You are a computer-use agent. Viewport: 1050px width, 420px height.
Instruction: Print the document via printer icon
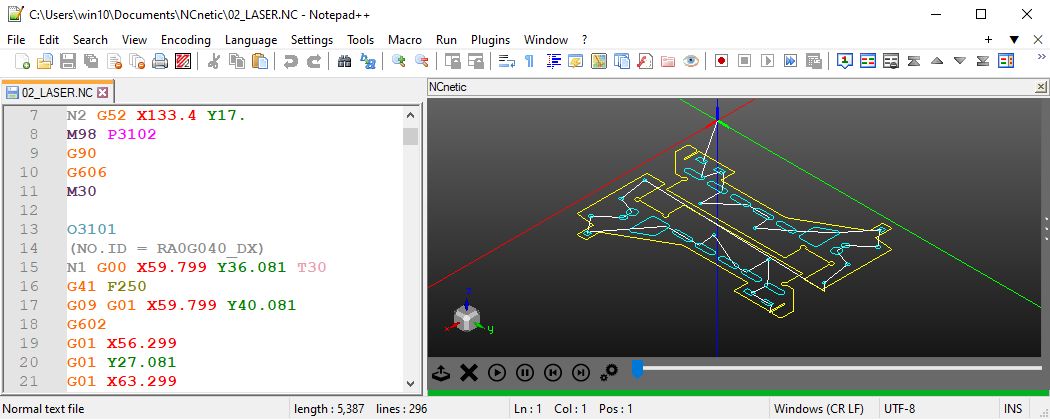(159, 62)
